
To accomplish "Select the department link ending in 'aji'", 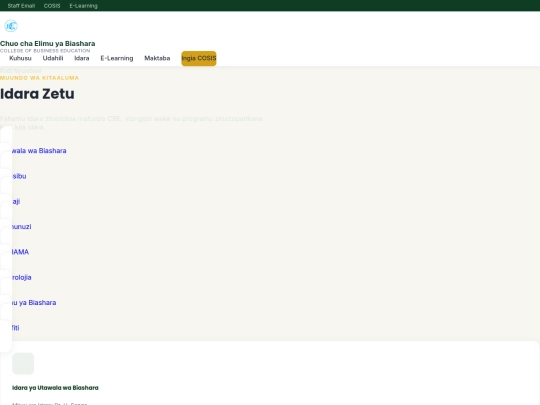I will click(16, 201).
